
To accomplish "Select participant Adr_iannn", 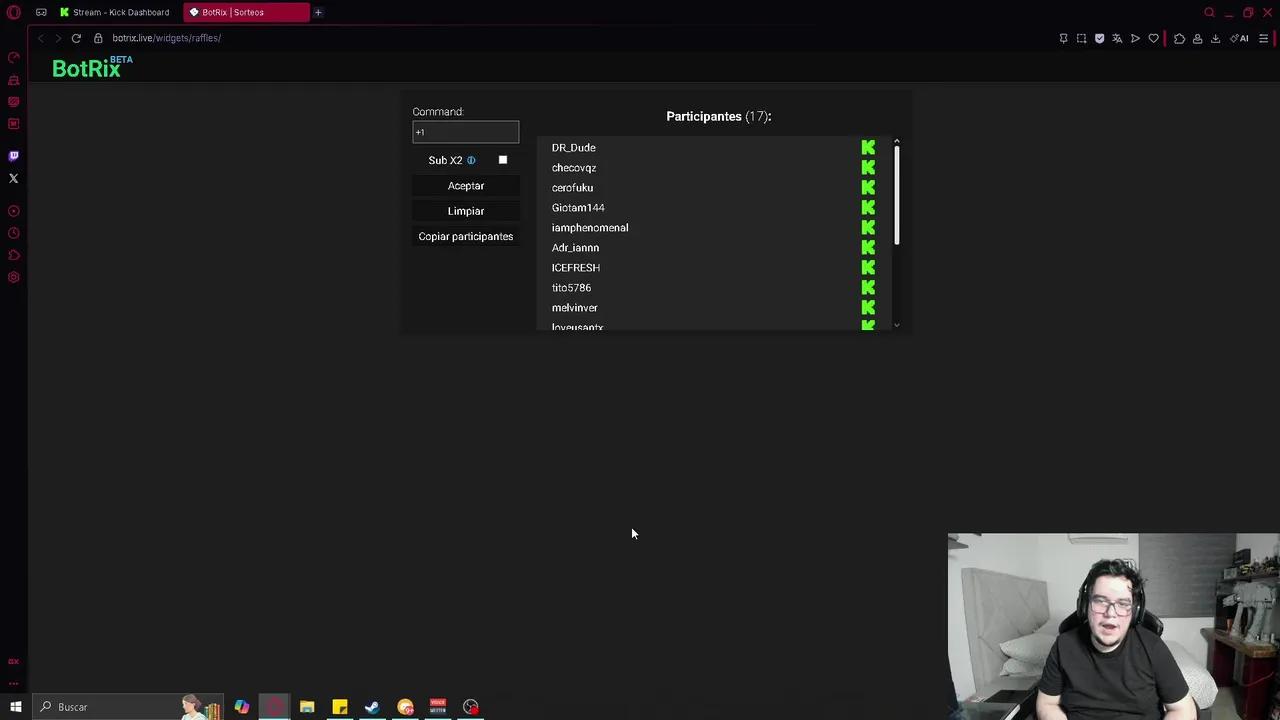I will (x=575, y=247).
